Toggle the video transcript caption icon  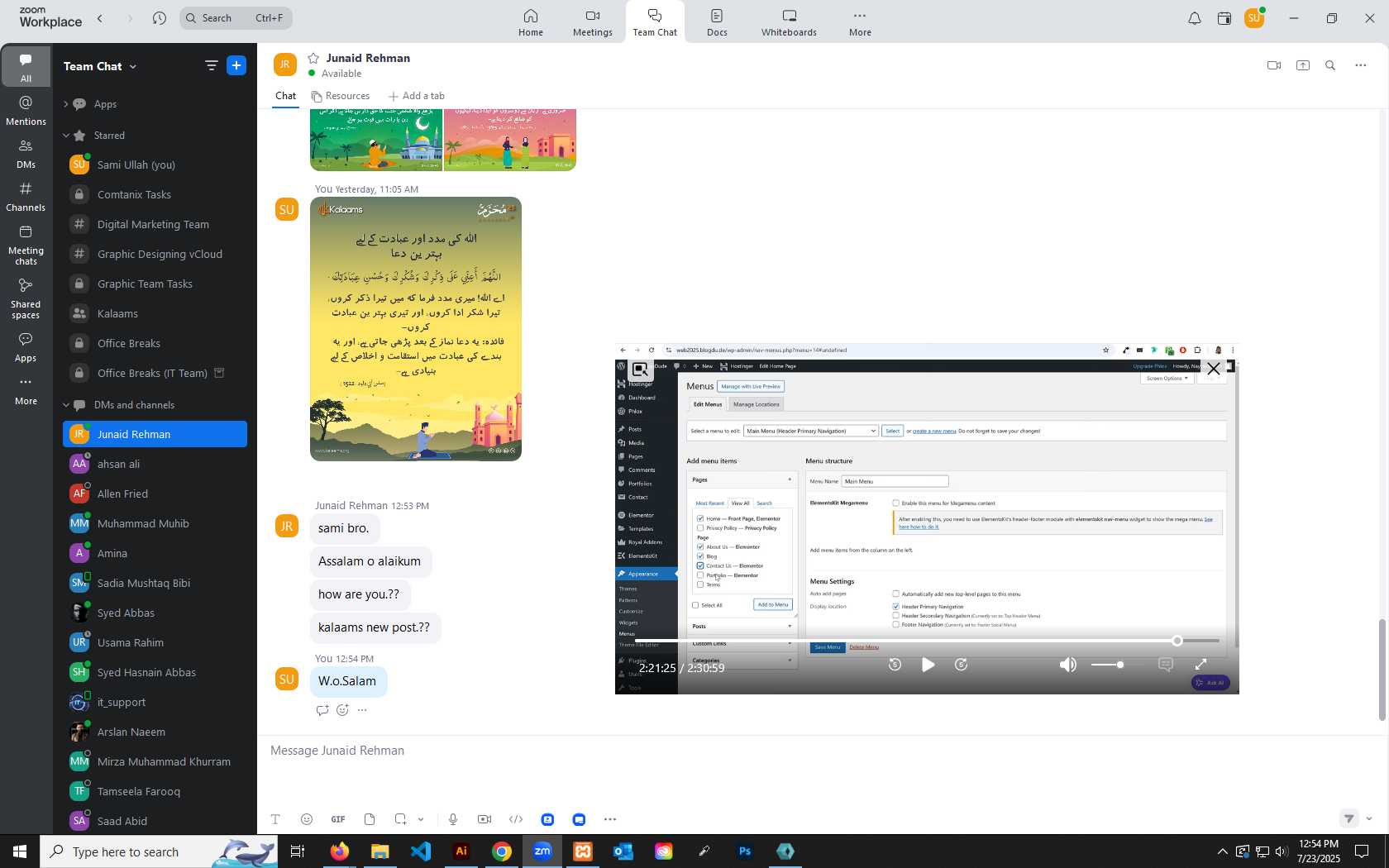click(1166, 665)
